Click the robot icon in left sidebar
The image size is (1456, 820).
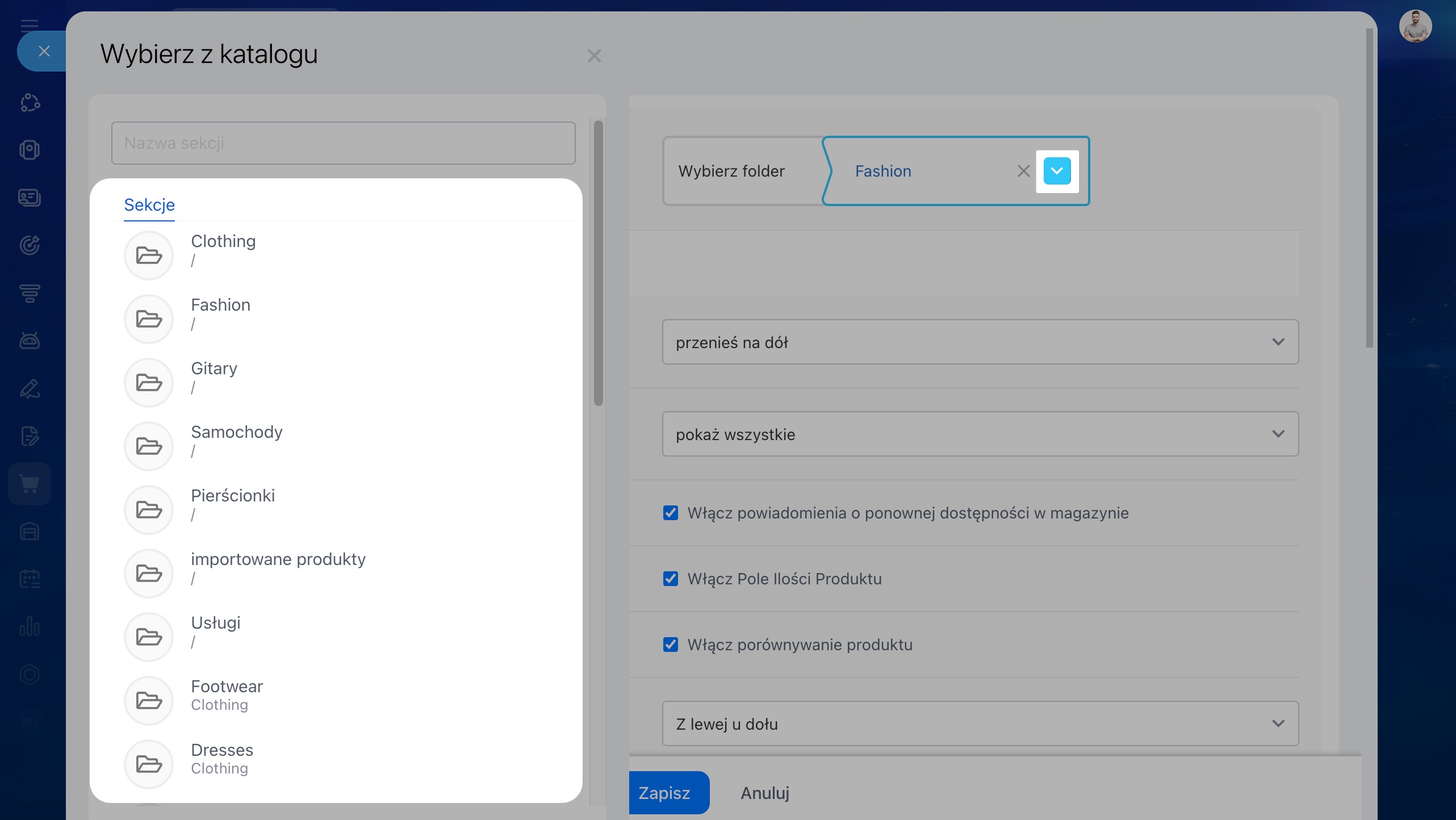click(30, 341)
